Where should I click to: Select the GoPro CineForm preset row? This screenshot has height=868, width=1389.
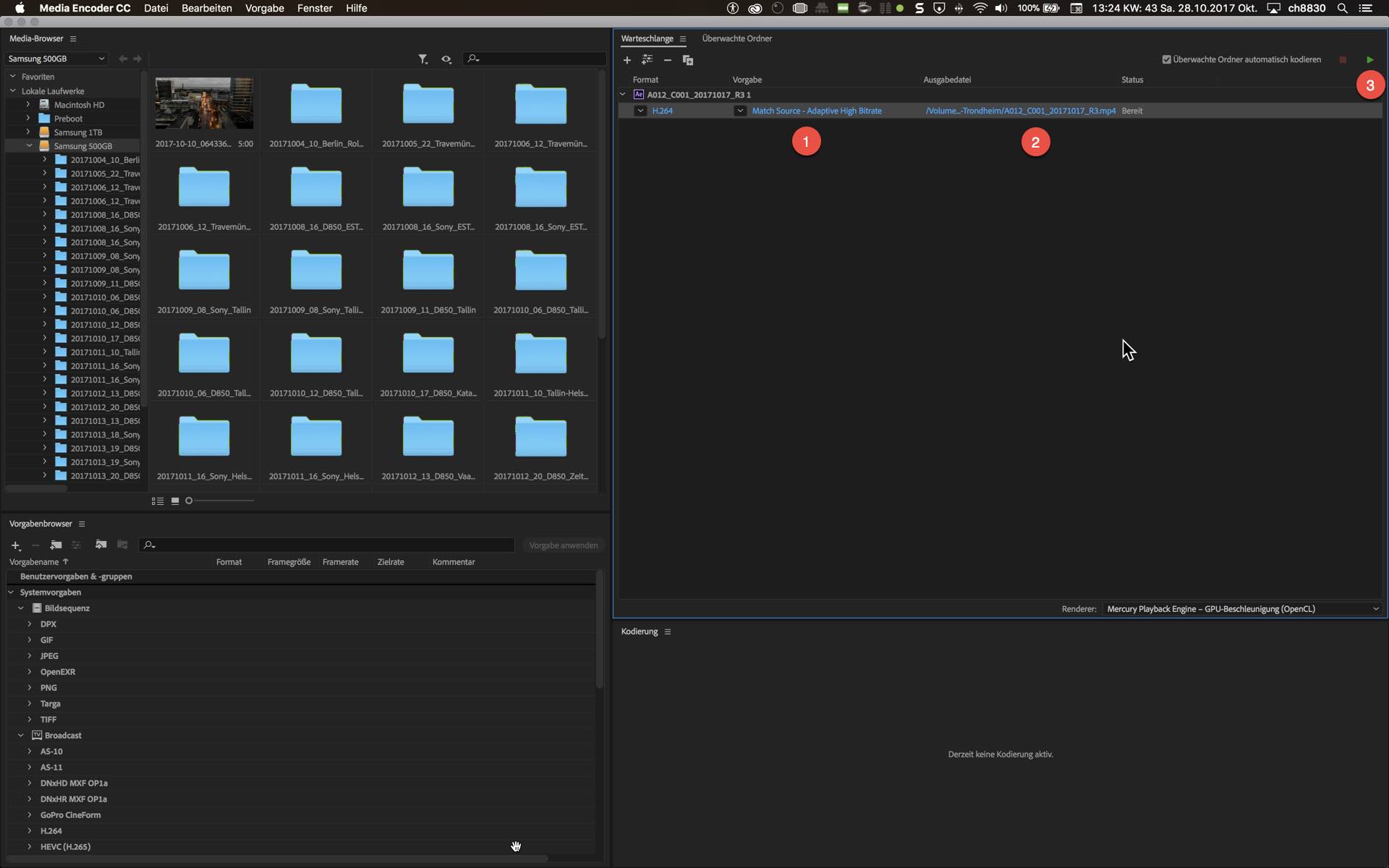coord(70,814)
